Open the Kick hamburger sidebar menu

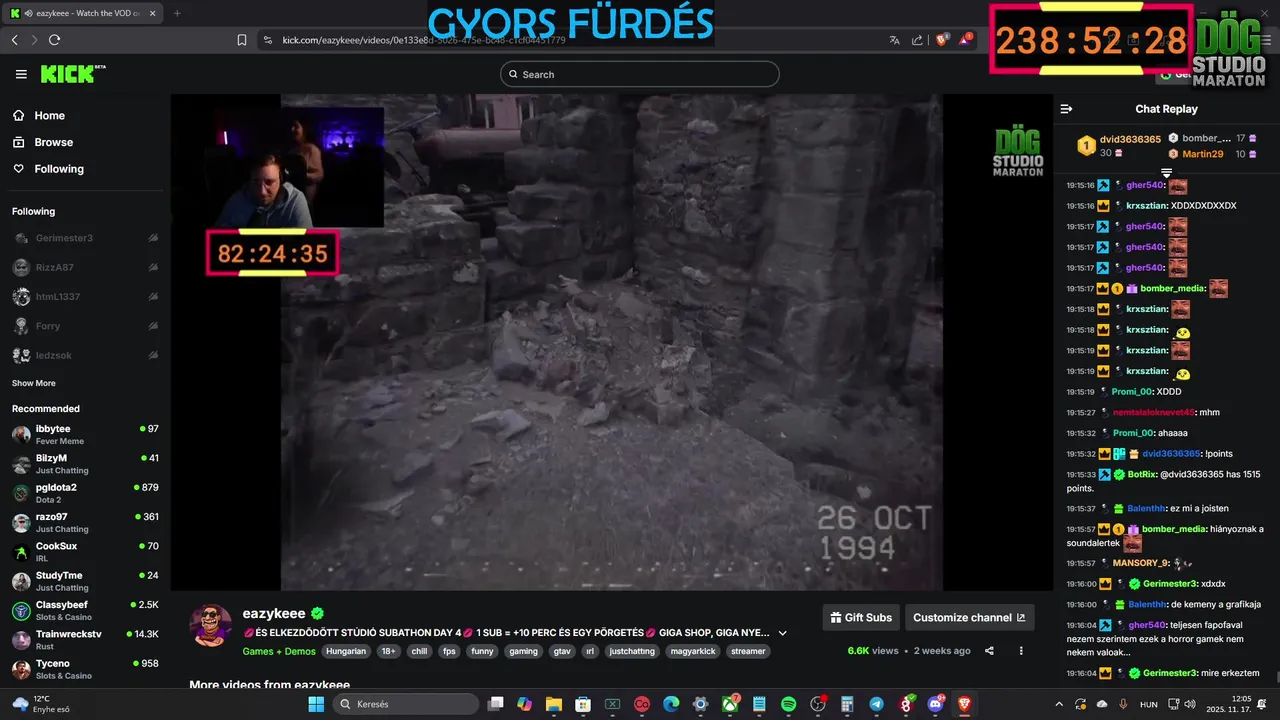tap(21, 74)
